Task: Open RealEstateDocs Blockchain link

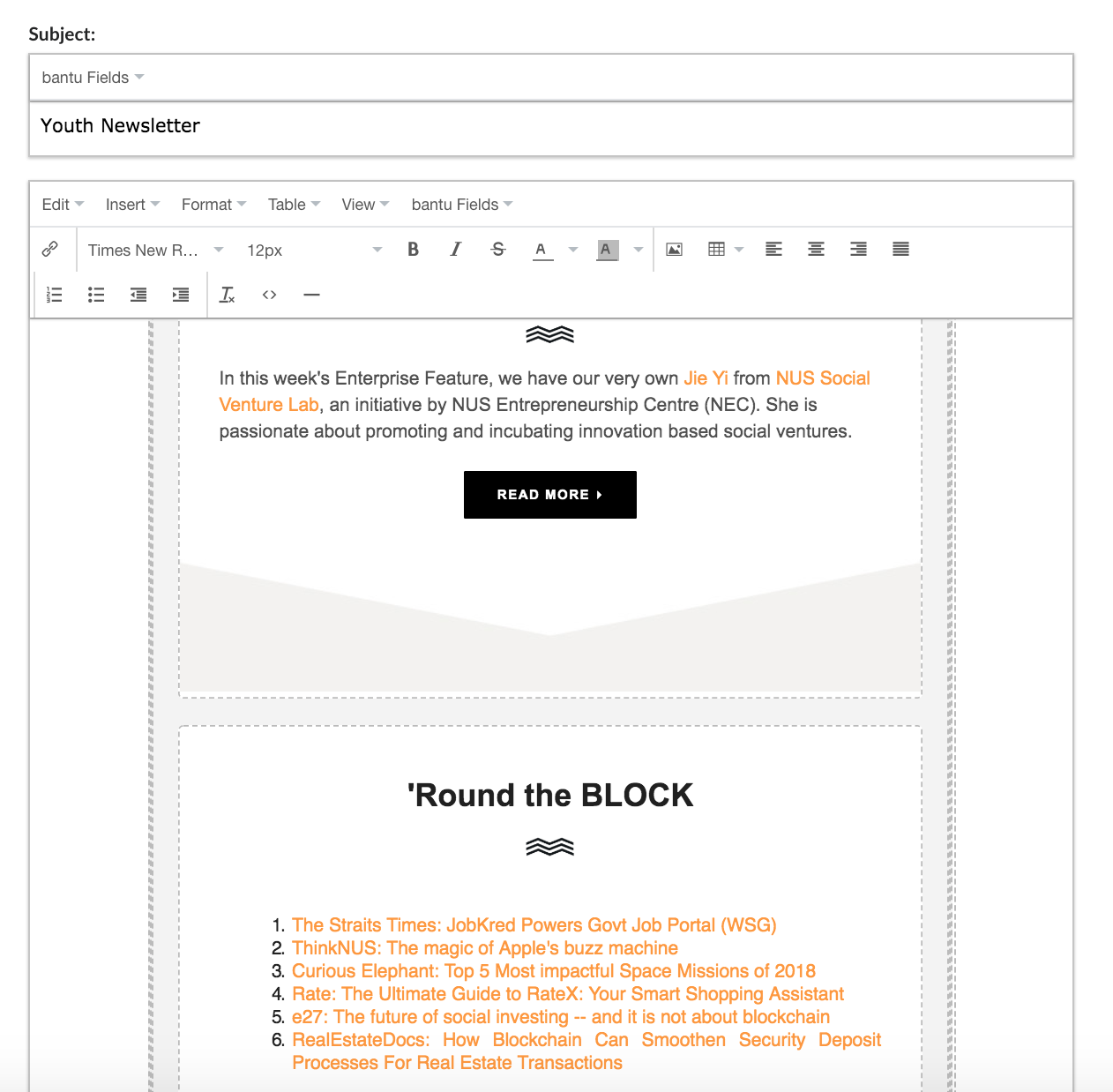Action: pyautogui.click(x=586, y=1051)
